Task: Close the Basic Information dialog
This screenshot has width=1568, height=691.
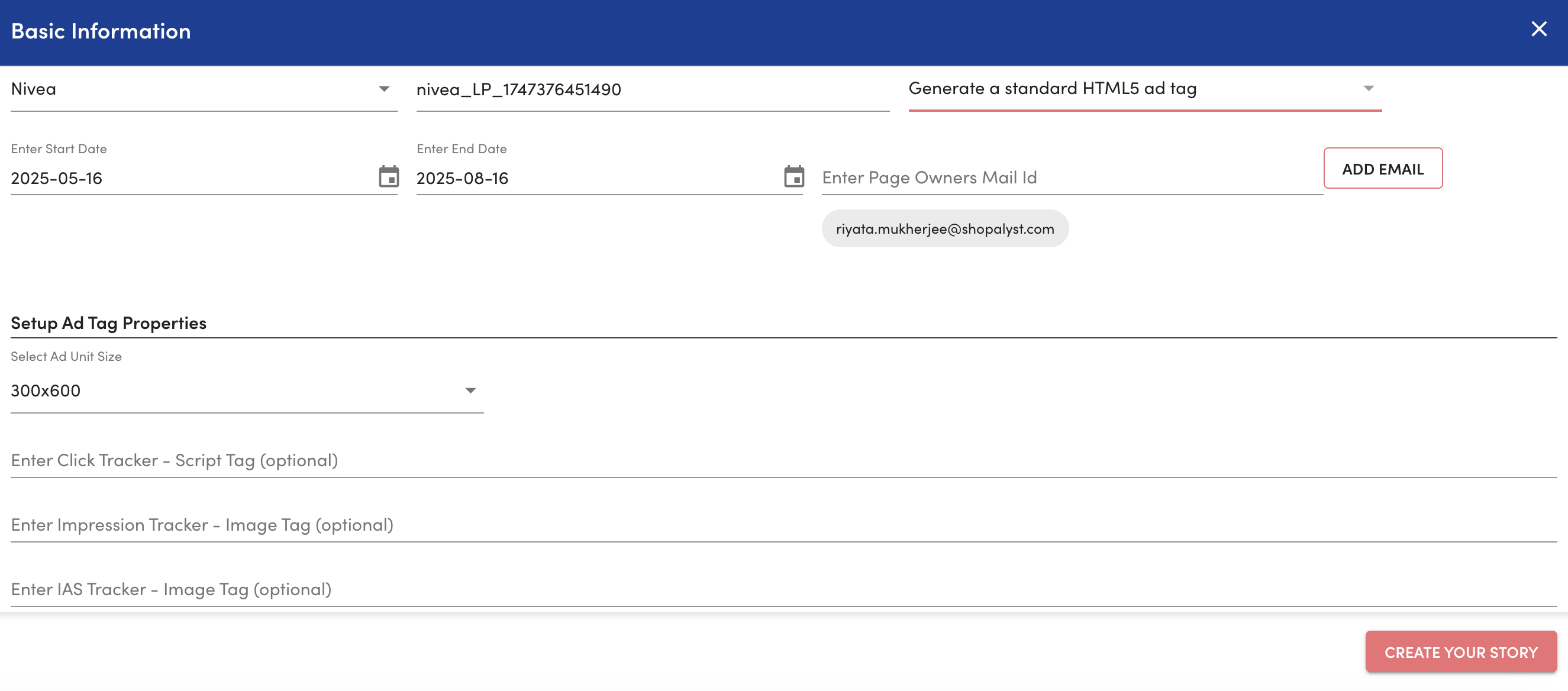Action: click(1538, 28)
